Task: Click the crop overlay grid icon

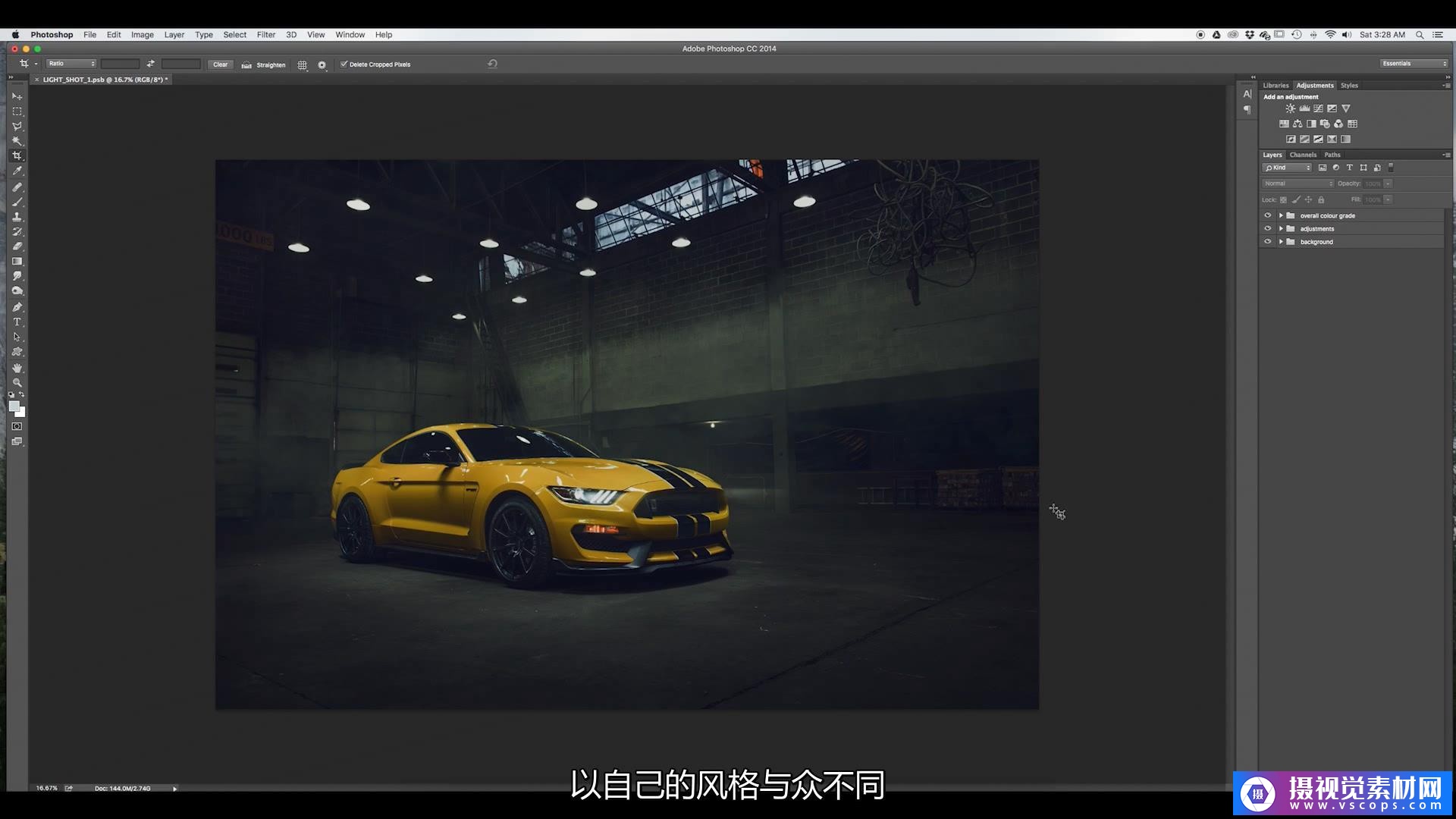Action: click(x=302, y=64)
